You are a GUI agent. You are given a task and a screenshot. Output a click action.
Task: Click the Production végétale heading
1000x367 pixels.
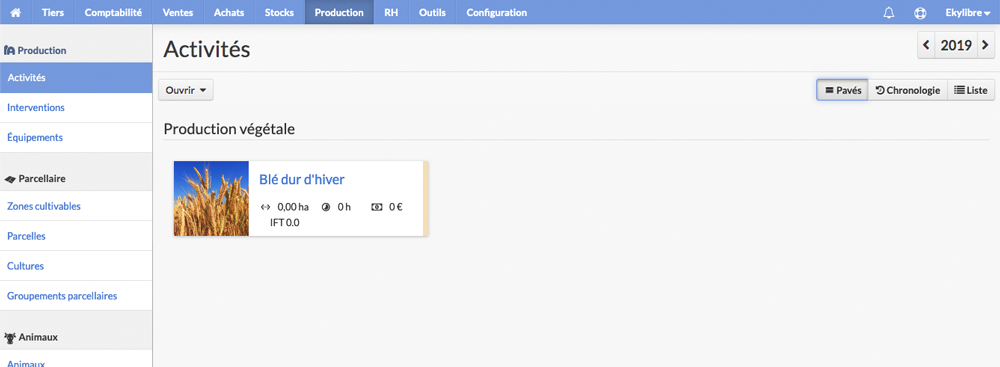(x=230, y=129)
